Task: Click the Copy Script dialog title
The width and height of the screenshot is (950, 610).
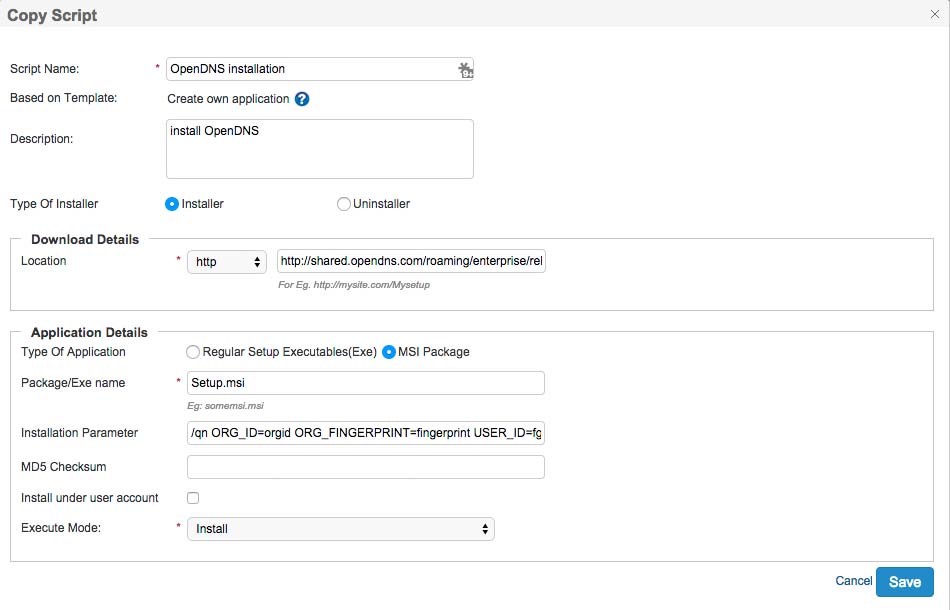Action: (x=52, y=15)
